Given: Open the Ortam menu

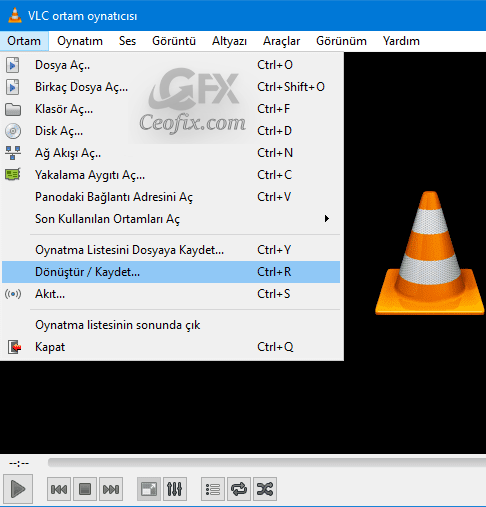Looking at the screenshot, I should click(24, 41).
